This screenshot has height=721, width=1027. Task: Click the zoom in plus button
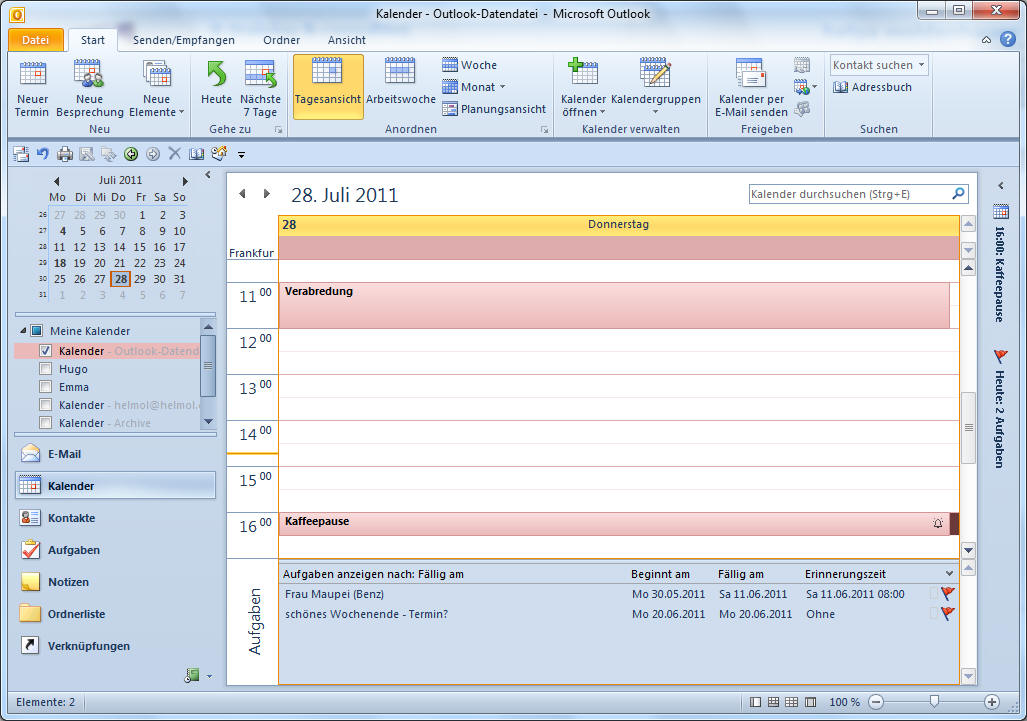point(992,702)
